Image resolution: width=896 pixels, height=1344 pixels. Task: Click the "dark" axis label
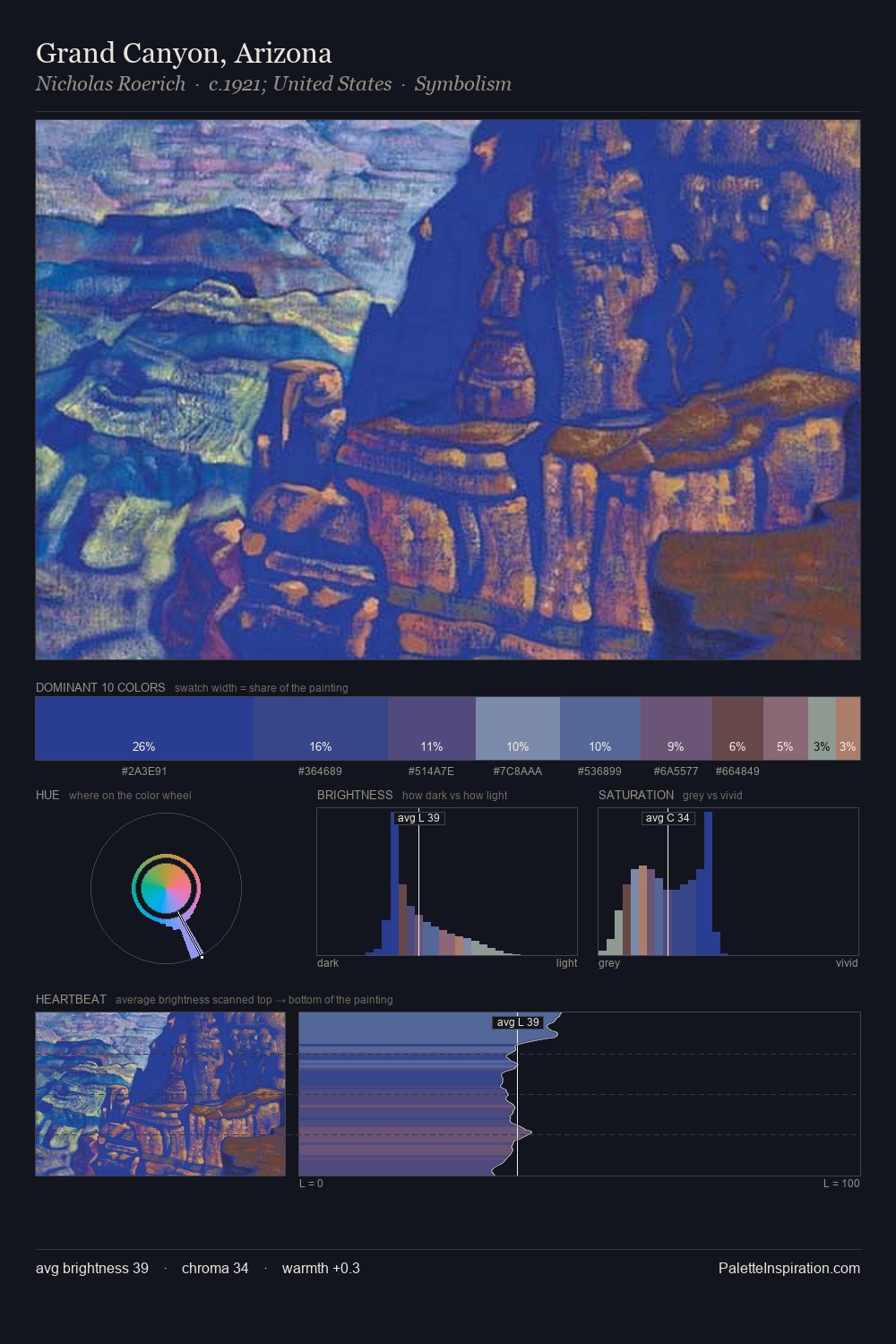pos(328,963)
